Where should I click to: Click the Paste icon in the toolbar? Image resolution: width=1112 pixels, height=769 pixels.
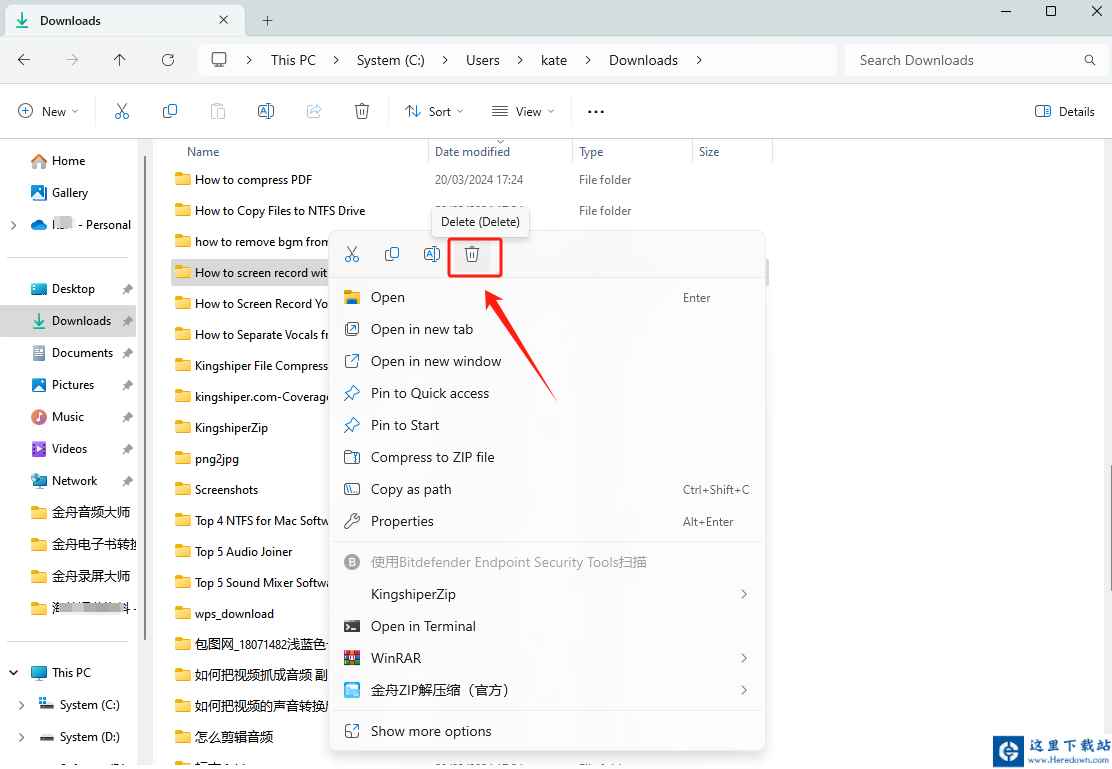click(x=218, y=111)
